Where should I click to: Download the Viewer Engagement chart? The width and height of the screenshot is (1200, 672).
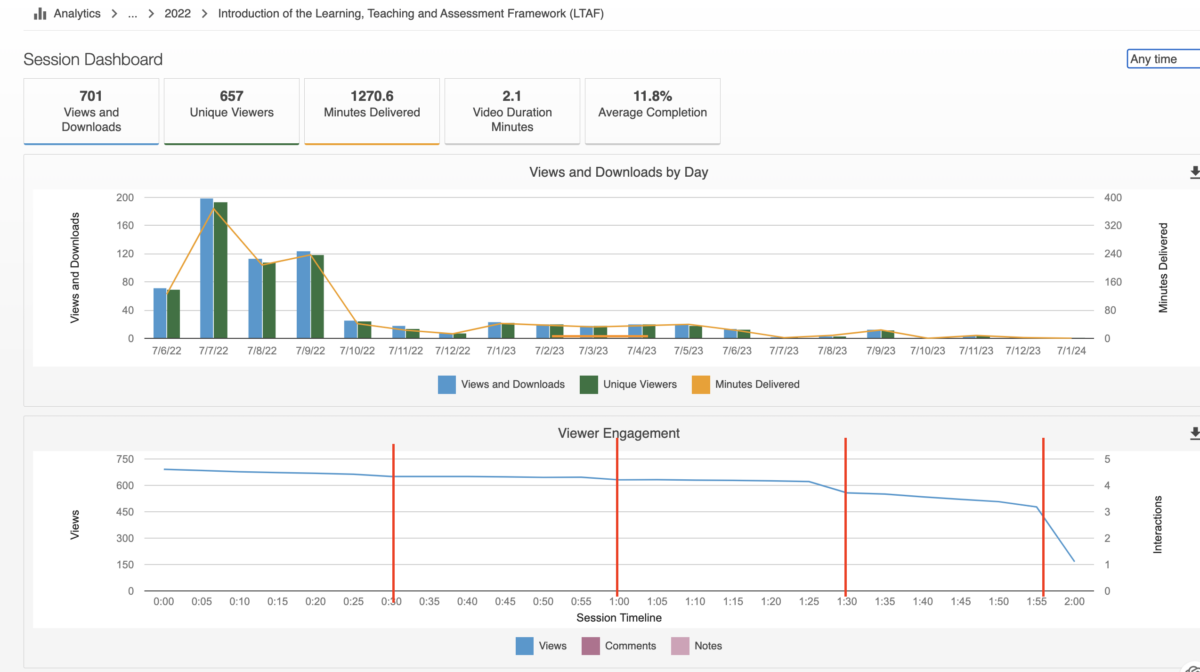(1194, 434)
